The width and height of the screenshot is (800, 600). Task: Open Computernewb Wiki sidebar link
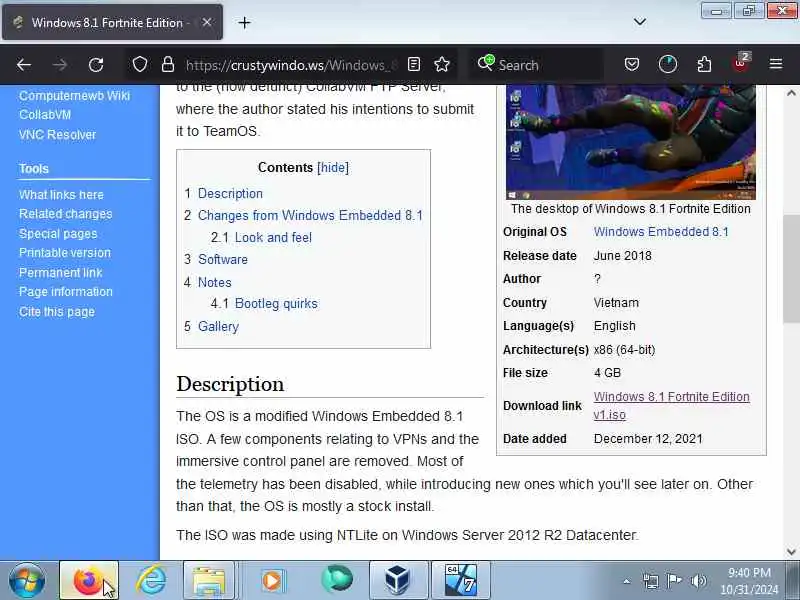coord(74,95)
